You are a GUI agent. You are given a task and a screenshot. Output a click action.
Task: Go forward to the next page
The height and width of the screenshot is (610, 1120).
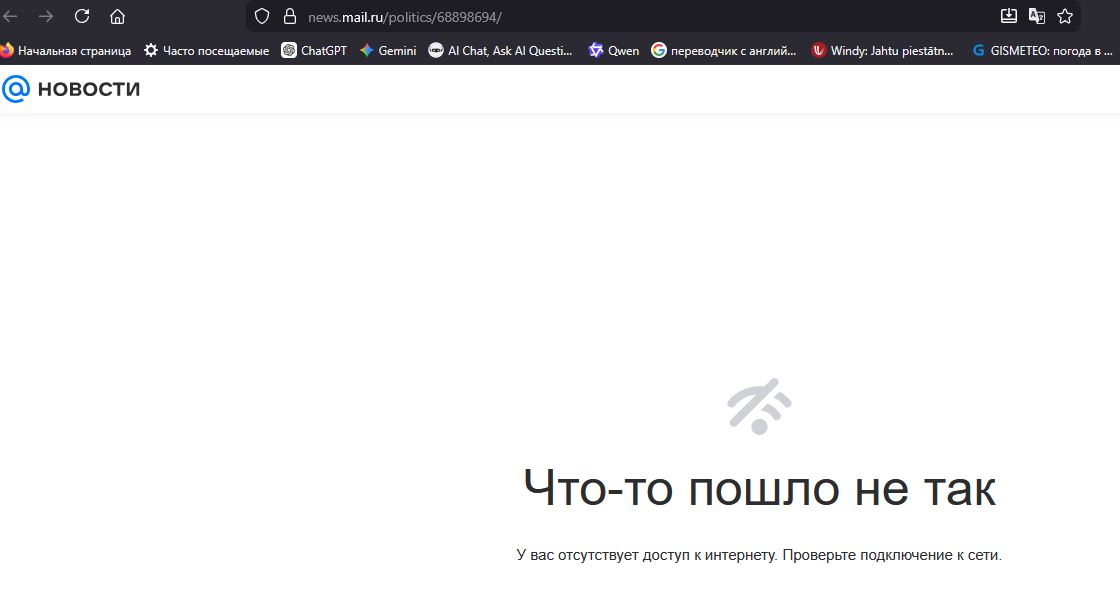click(x=46, y=16)
